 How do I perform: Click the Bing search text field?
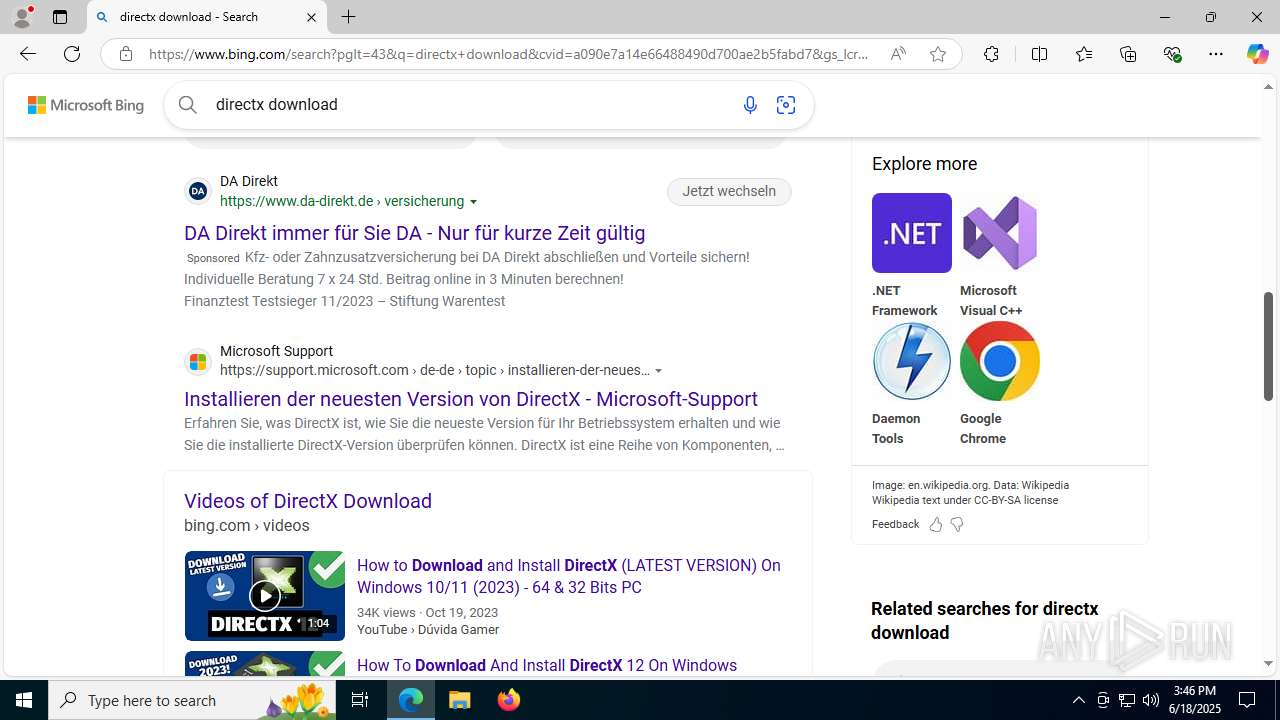(x=470, y=104)
